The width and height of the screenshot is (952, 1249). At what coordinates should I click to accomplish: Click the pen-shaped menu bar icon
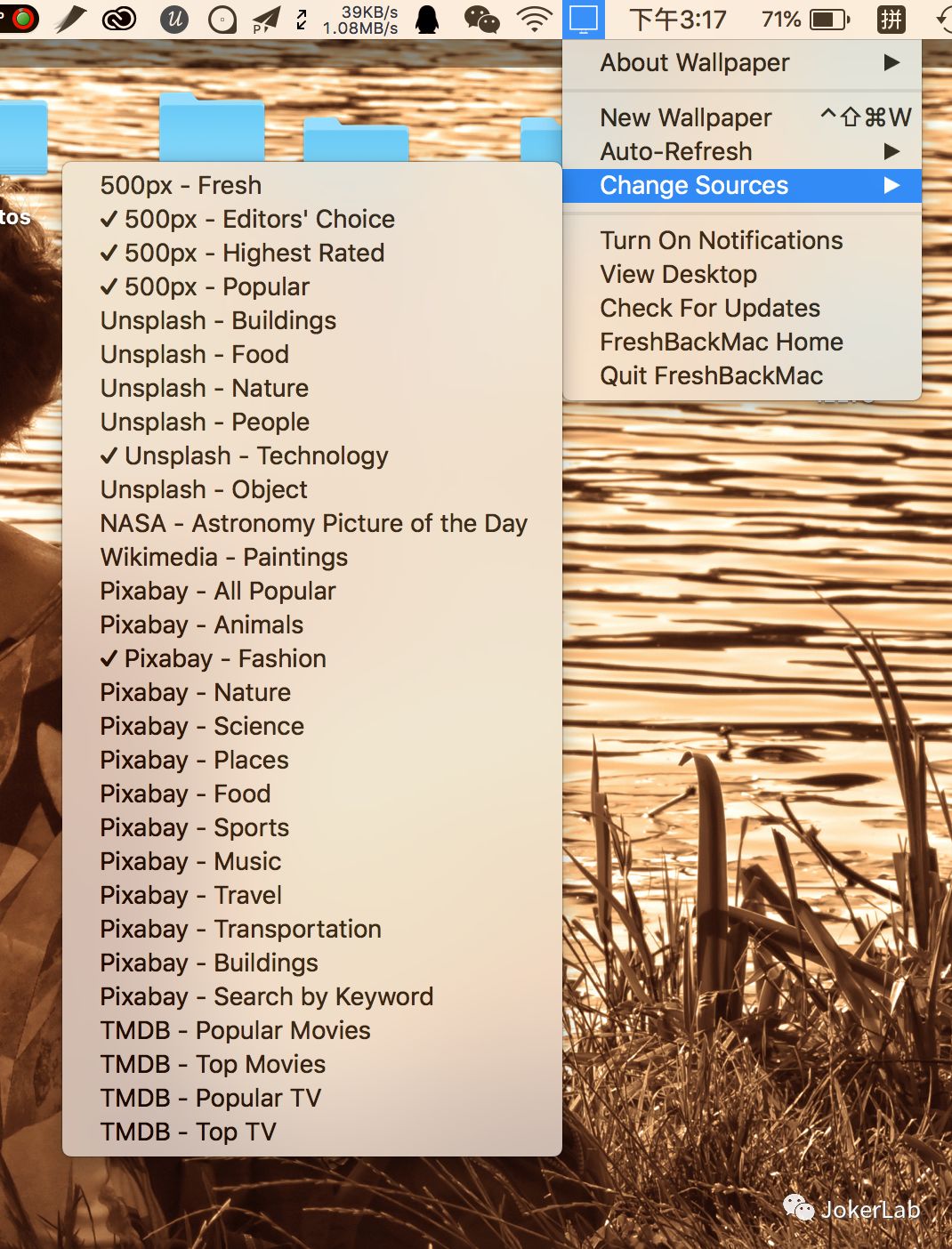coord(70,20)
